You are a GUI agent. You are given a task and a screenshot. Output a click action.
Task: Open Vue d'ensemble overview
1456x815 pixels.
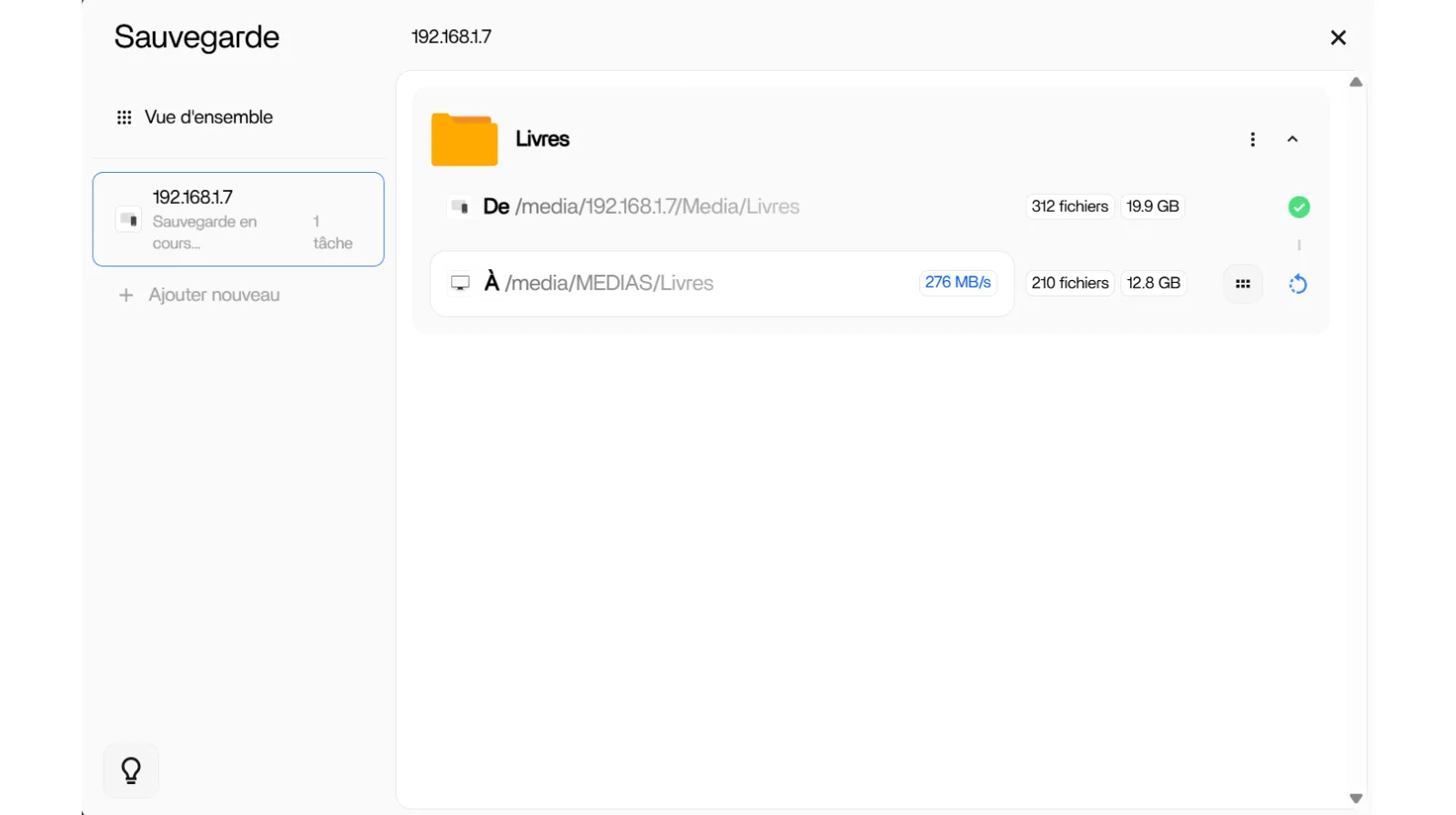(x=208, y=117)
